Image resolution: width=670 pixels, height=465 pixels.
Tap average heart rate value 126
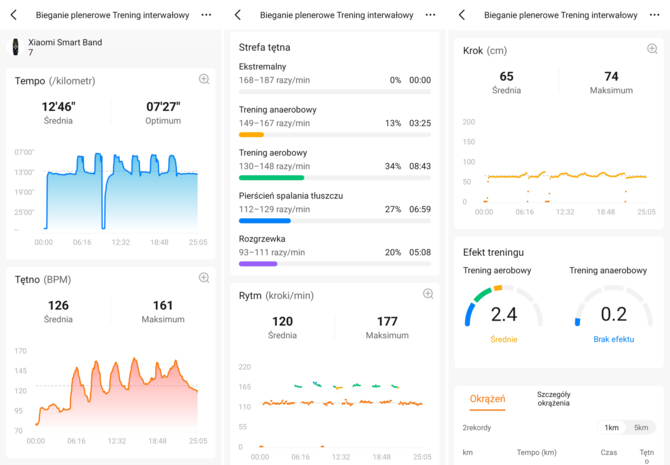coord(58,305)
